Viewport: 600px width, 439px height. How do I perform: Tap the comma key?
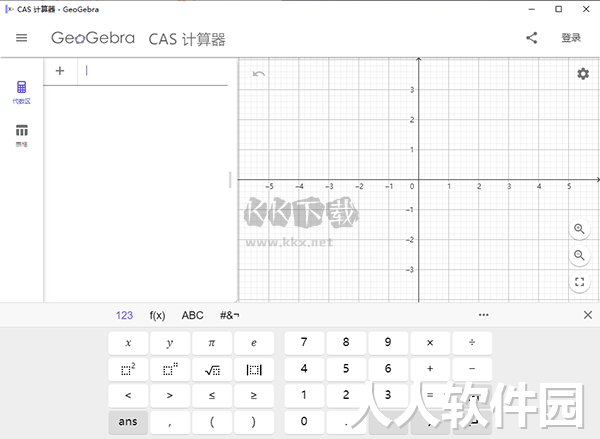tap(170, 422)
